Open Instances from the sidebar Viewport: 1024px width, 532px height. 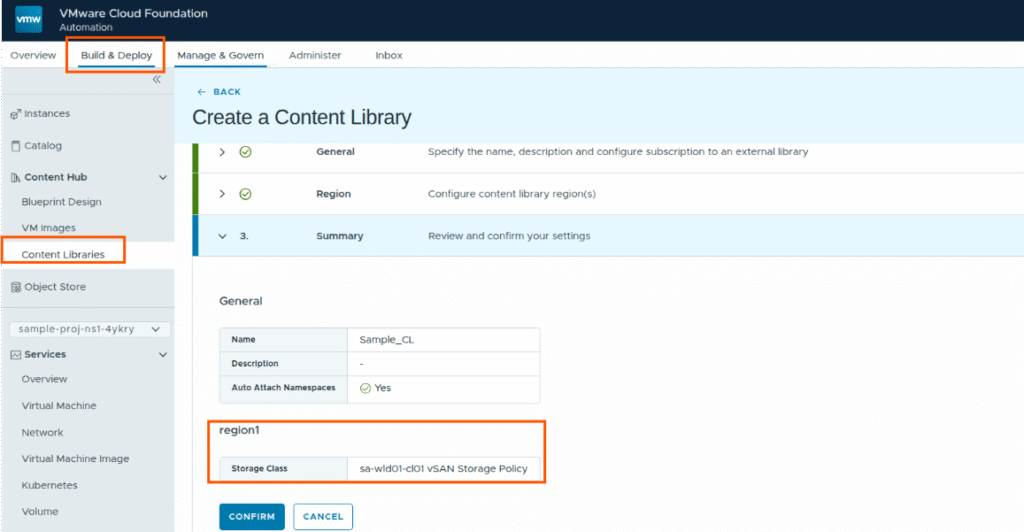pos(46,114)
